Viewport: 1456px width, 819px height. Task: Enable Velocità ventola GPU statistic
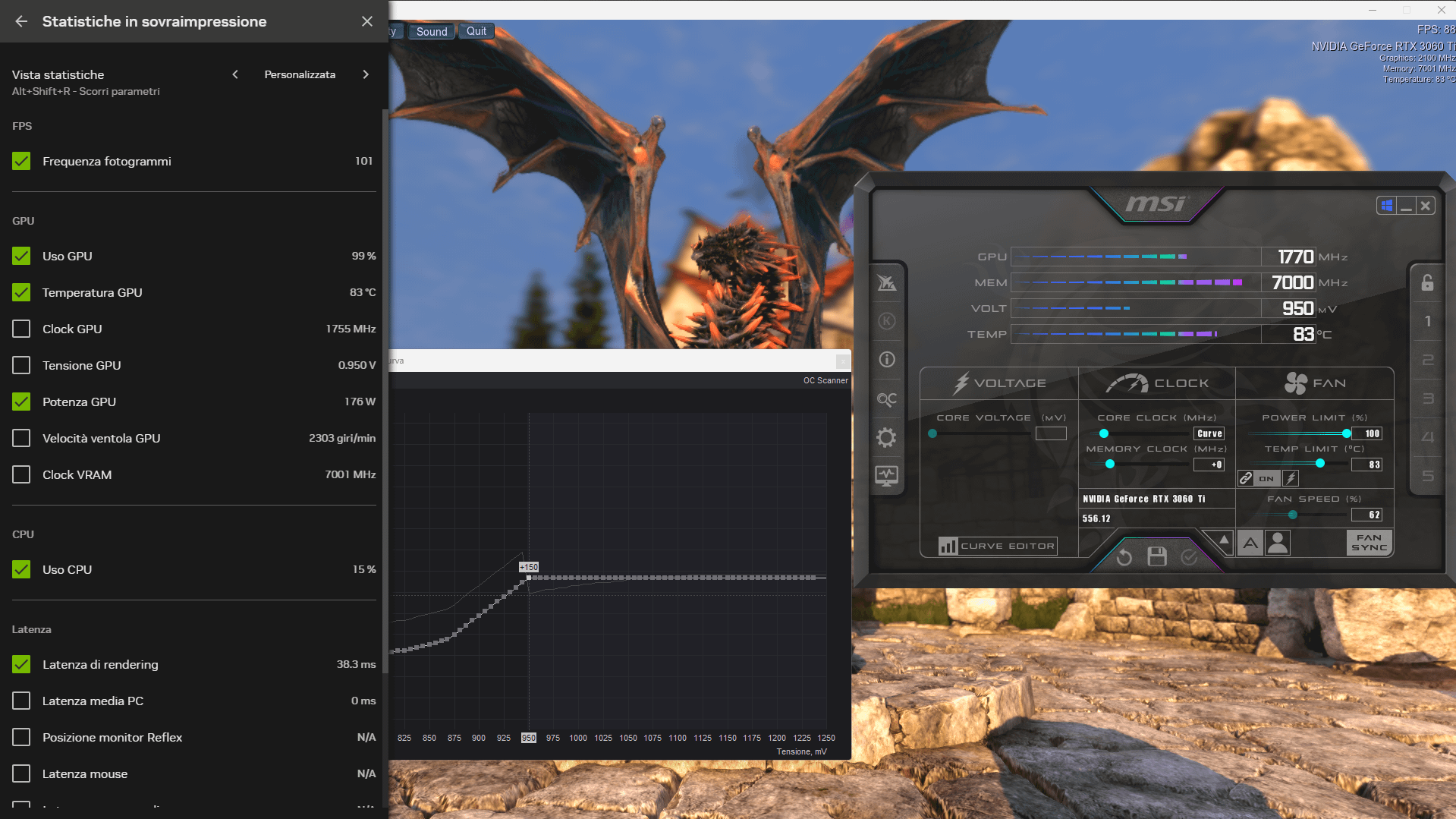point(21,438)
